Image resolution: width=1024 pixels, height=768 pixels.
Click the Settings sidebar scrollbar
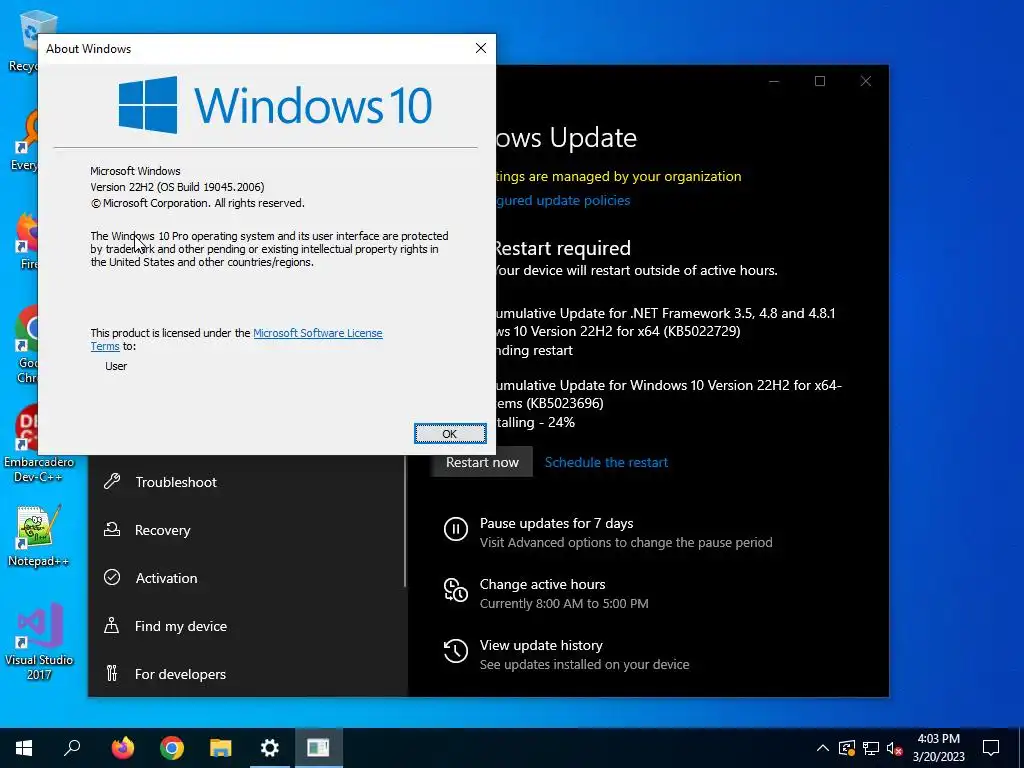(405, 520)
